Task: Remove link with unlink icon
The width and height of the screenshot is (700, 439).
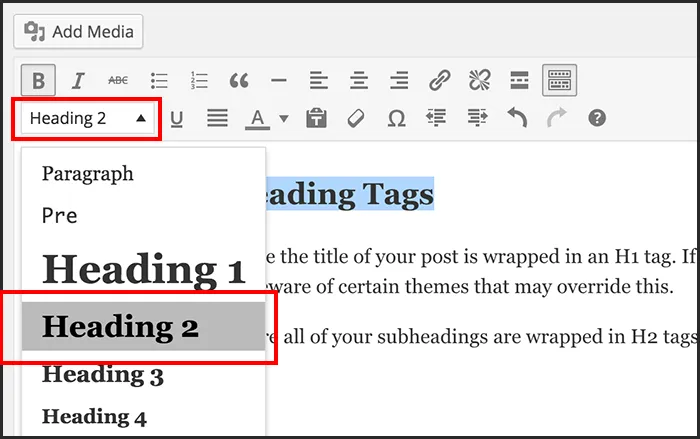Action: [479, 81]
